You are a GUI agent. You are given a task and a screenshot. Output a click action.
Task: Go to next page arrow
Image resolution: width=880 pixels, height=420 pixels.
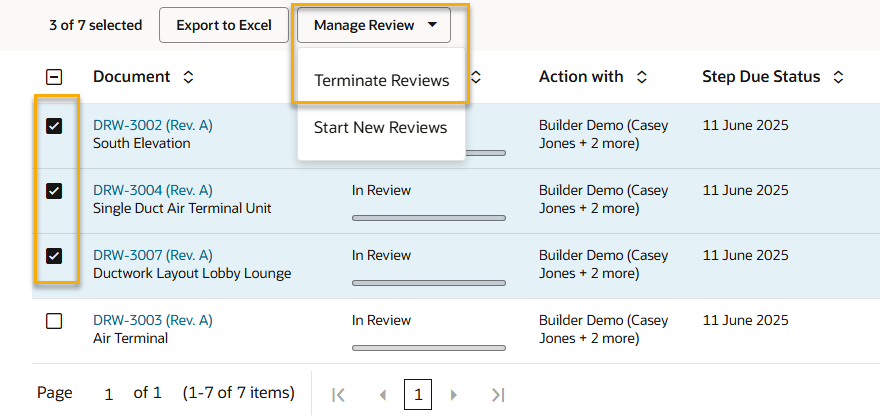(454, 395)
